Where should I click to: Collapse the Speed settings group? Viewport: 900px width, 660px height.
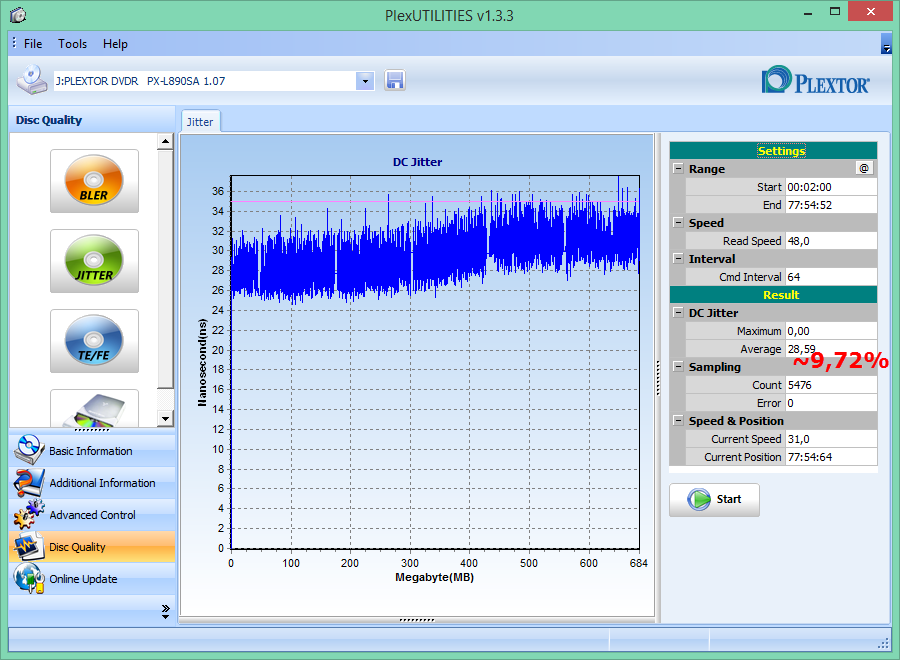click(678, 223)
